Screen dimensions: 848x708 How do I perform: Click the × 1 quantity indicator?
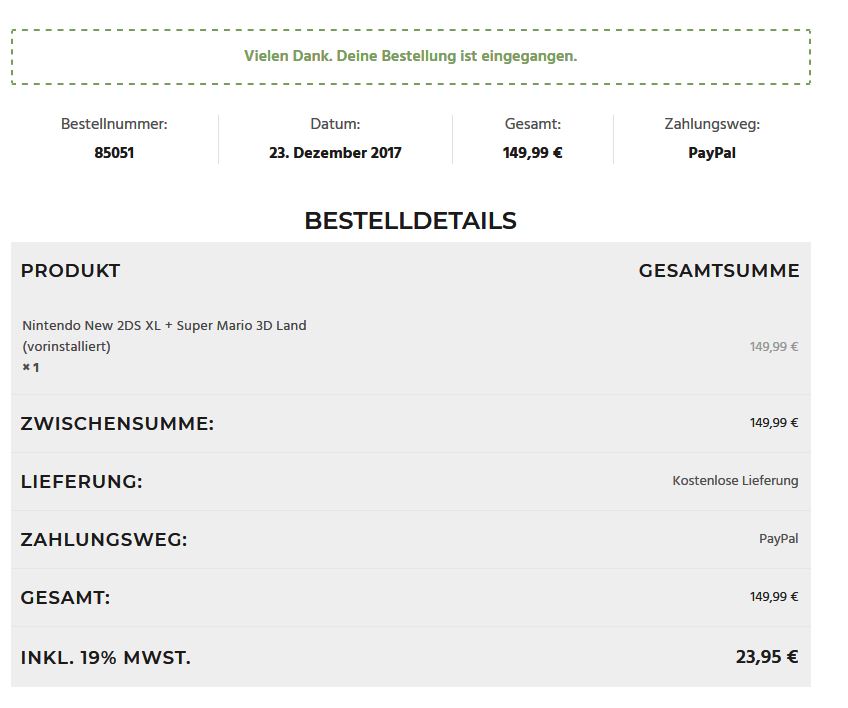point(30,368)
